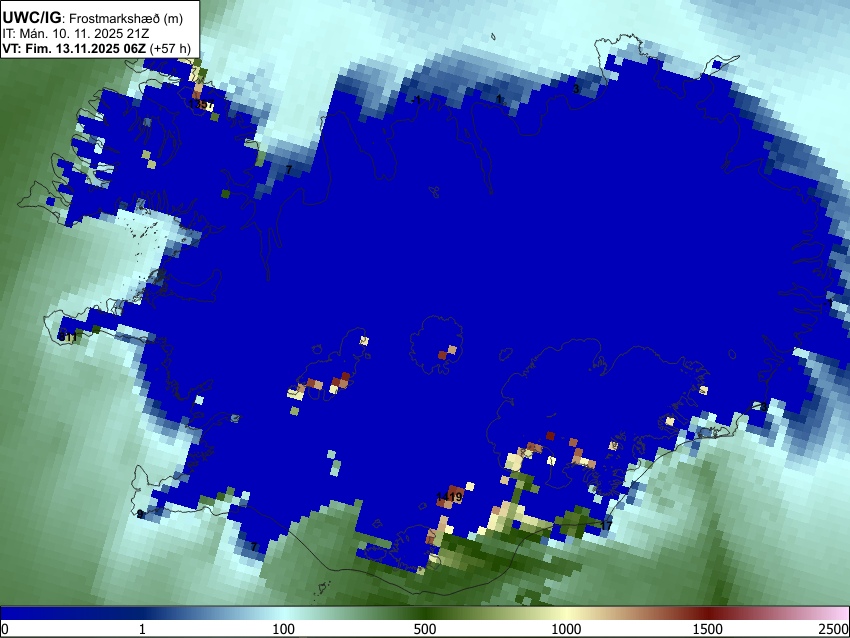Click the 'VT: Fim. 13.11.2025 06Z (+57 h)' line

pyautogui.click(x=96, y=48)
